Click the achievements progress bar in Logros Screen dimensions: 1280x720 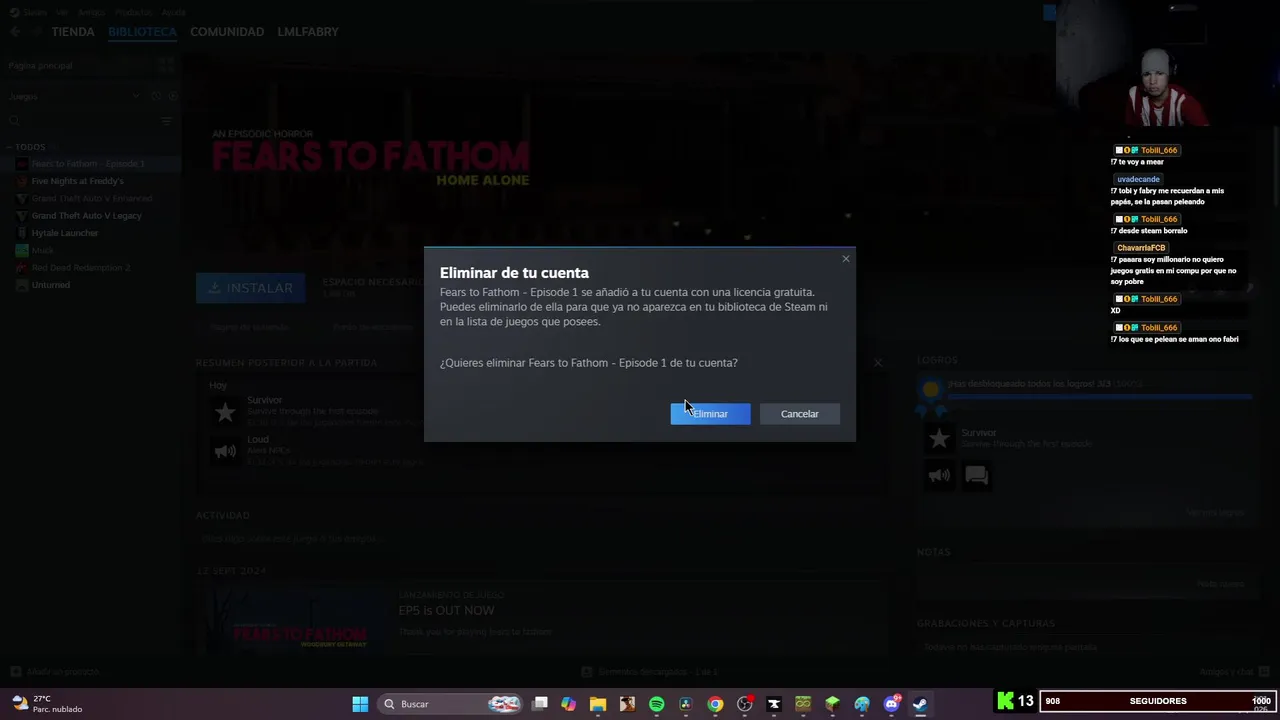click(x=1099, y=397)
